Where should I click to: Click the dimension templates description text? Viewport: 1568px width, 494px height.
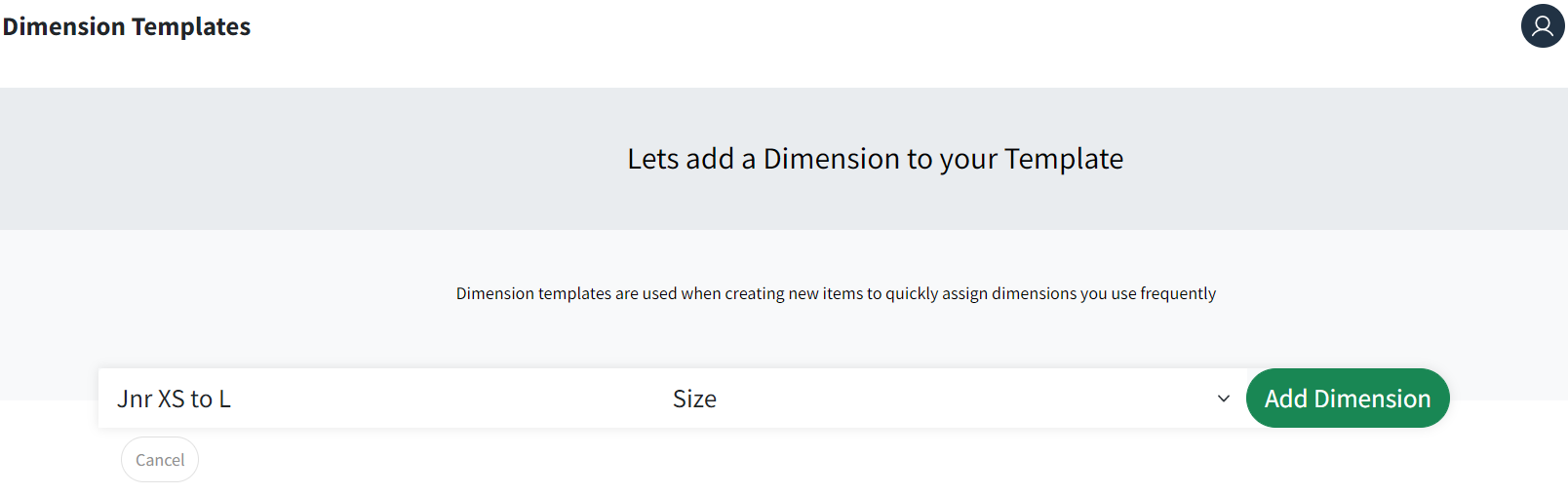(x=836, y=293)
